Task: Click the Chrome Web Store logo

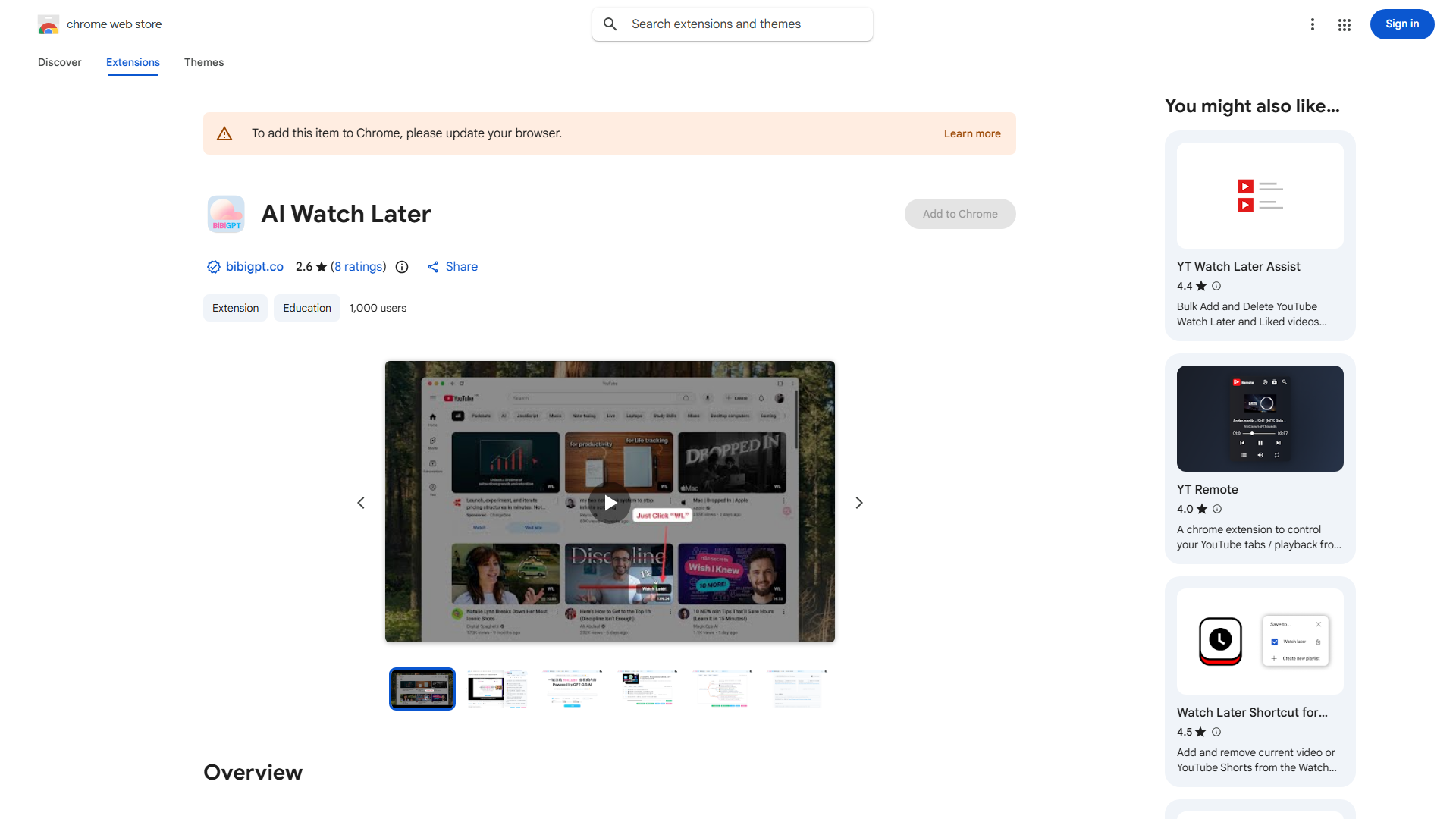Action: pos(49,25)
